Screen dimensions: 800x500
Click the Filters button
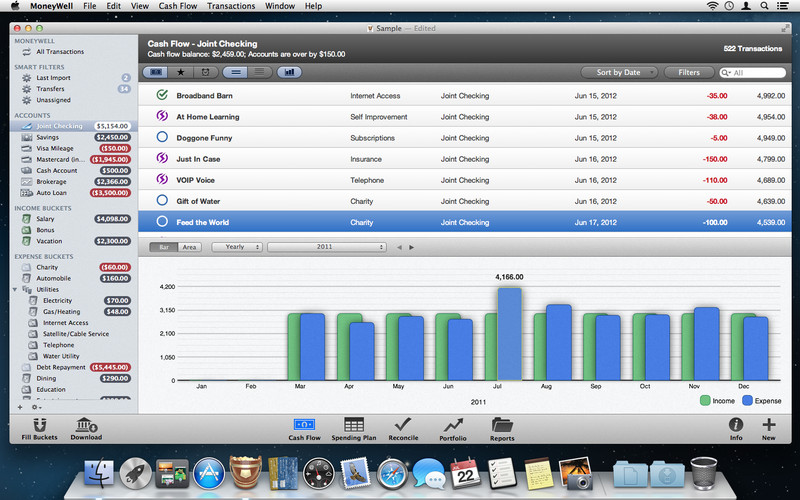click(689, 72)
